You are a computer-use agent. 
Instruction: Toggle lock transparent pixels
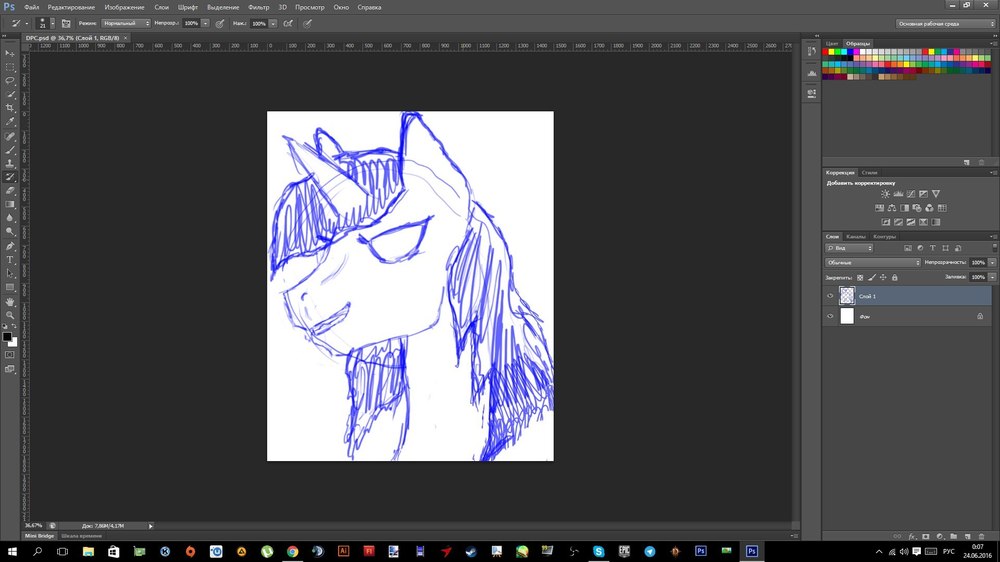(x=860, y=277)
